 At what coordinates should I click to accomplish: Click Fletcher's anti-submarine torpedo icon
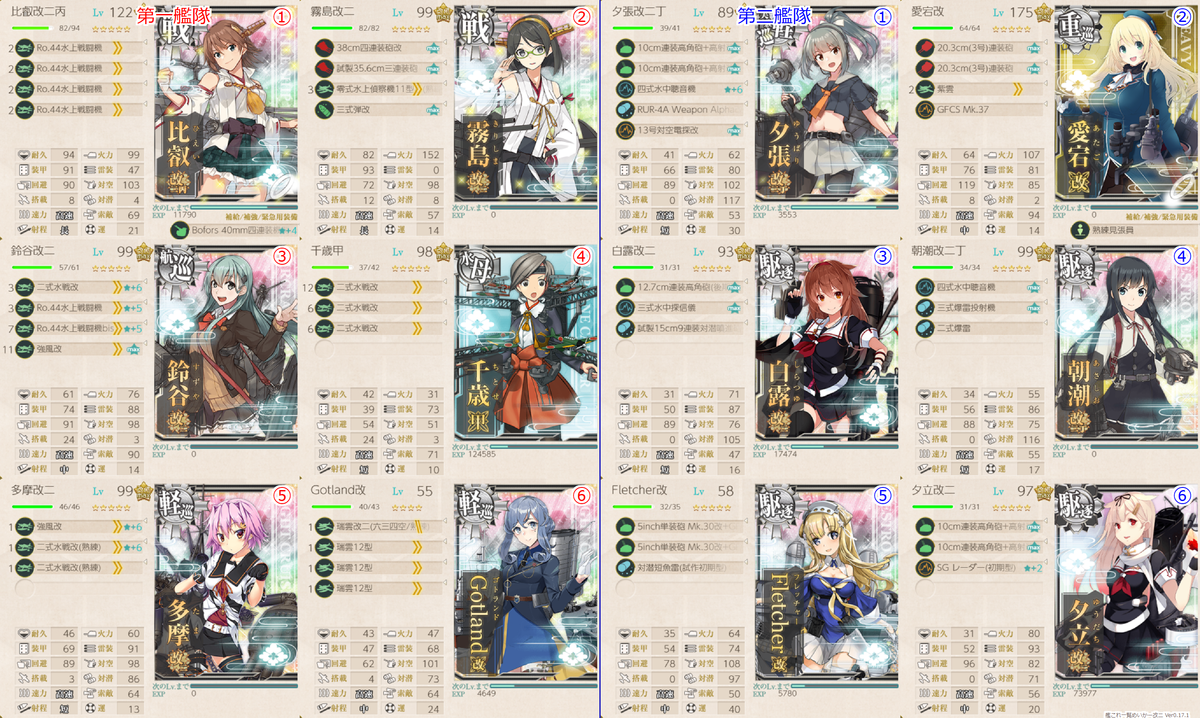623,567
